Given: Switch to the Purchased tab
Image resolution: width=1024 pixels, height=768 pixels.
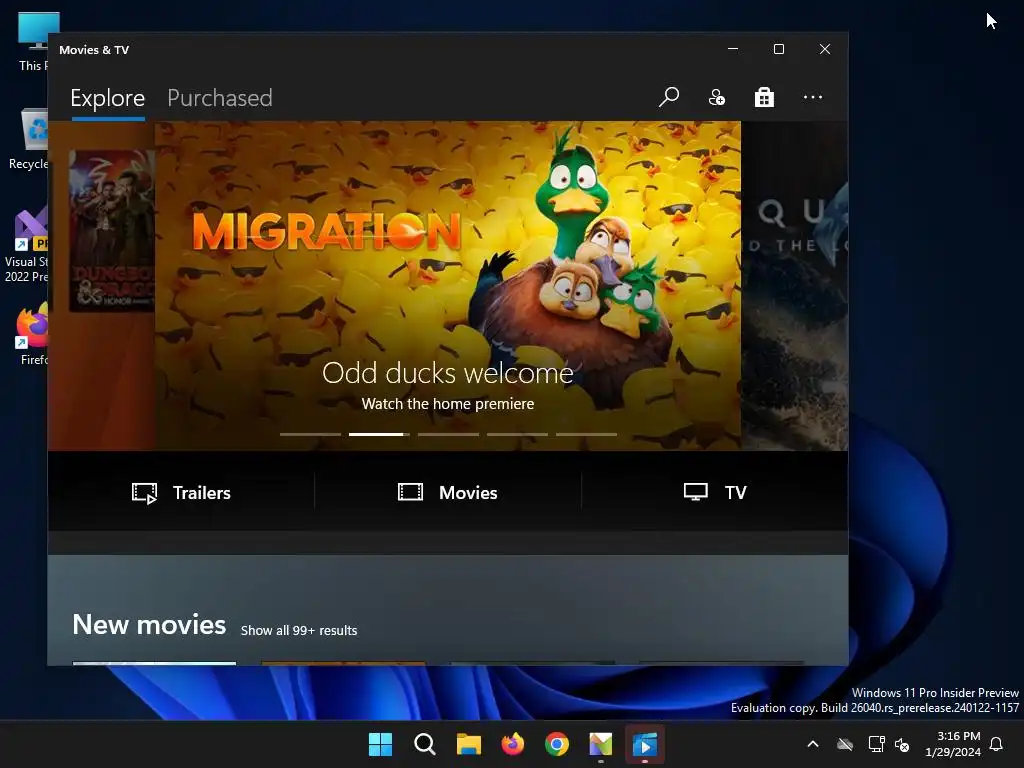Looking at the screenshot, I should (x=219, y=98).
